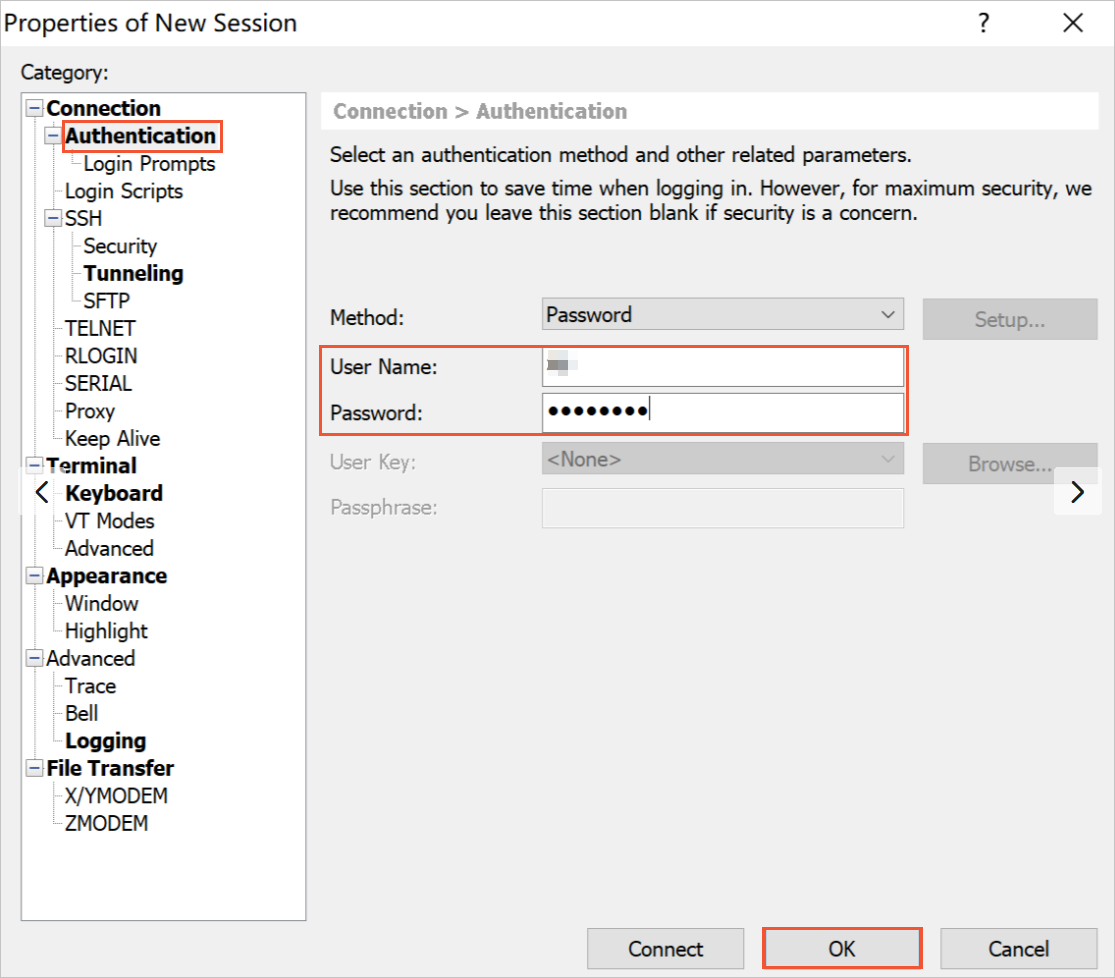Open the Login Prompts settings
1115x978 pixels.
pyautogui.click(x=149, y=164)
